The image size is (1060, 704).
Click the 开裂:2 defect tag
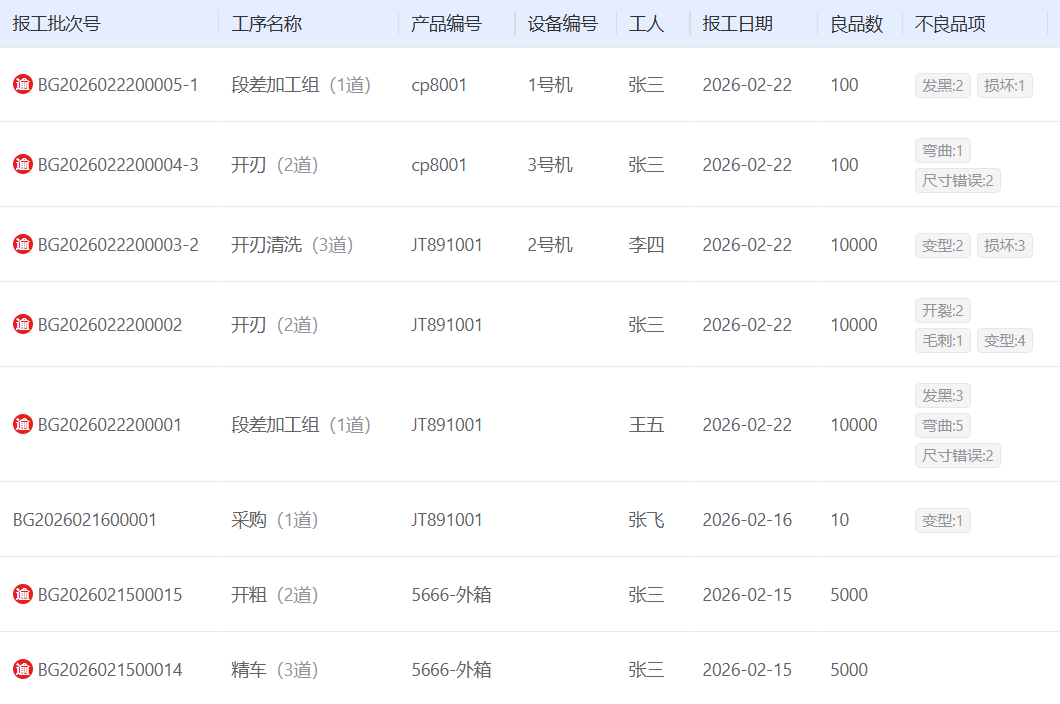click(x=942, y=311)
